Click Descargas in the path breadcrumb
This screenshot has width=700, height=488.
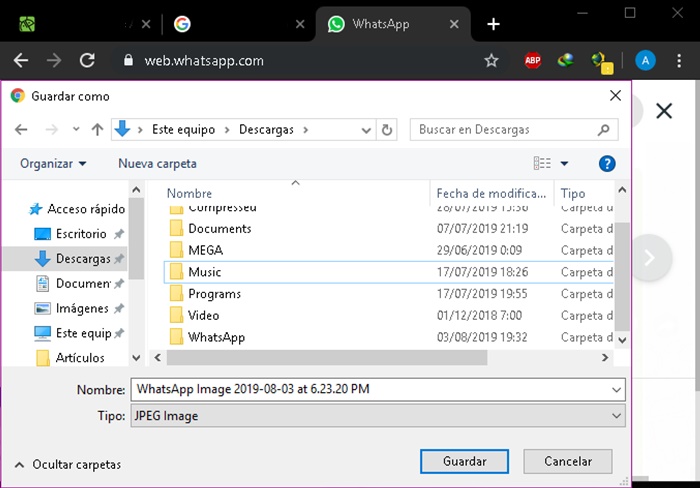click(x=267, y=129)
